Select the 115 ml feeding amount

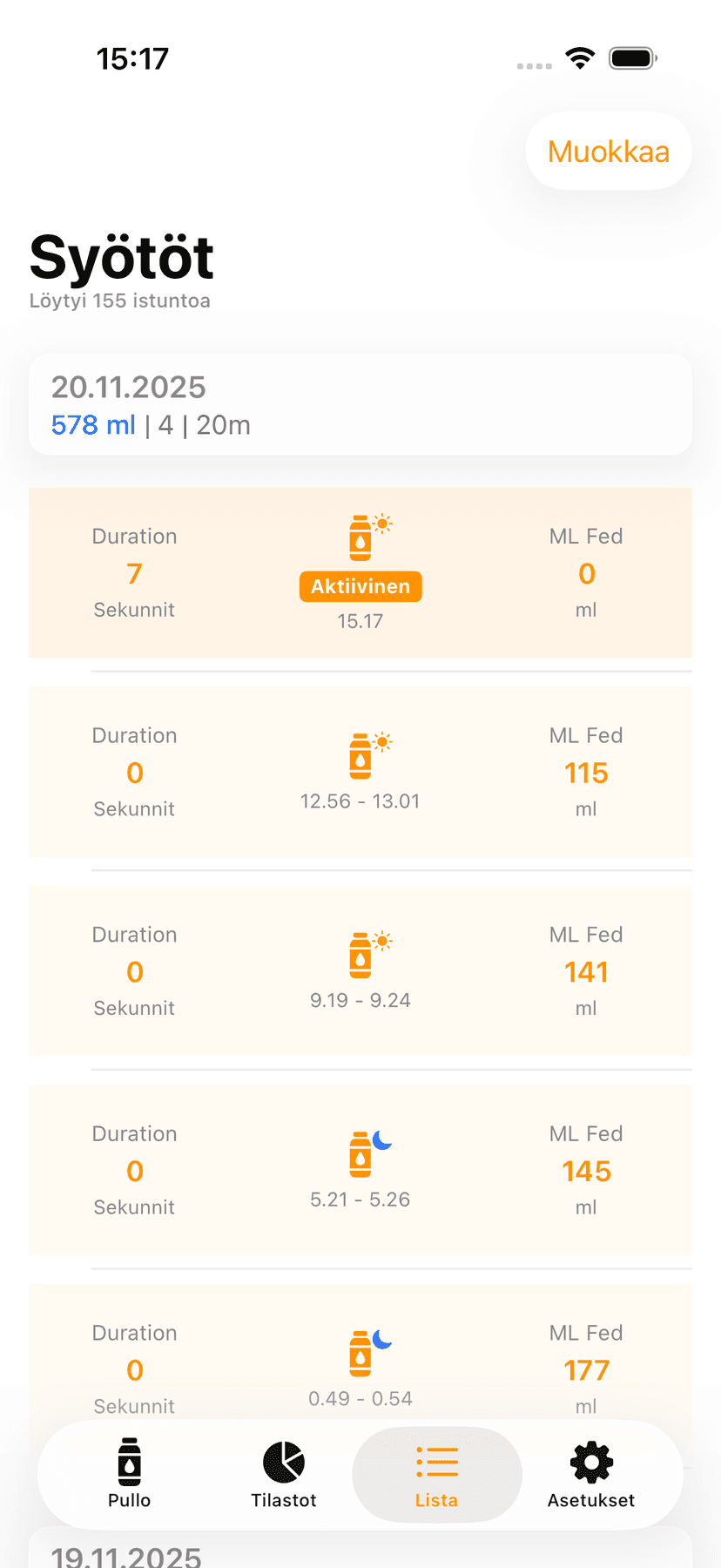586,773
